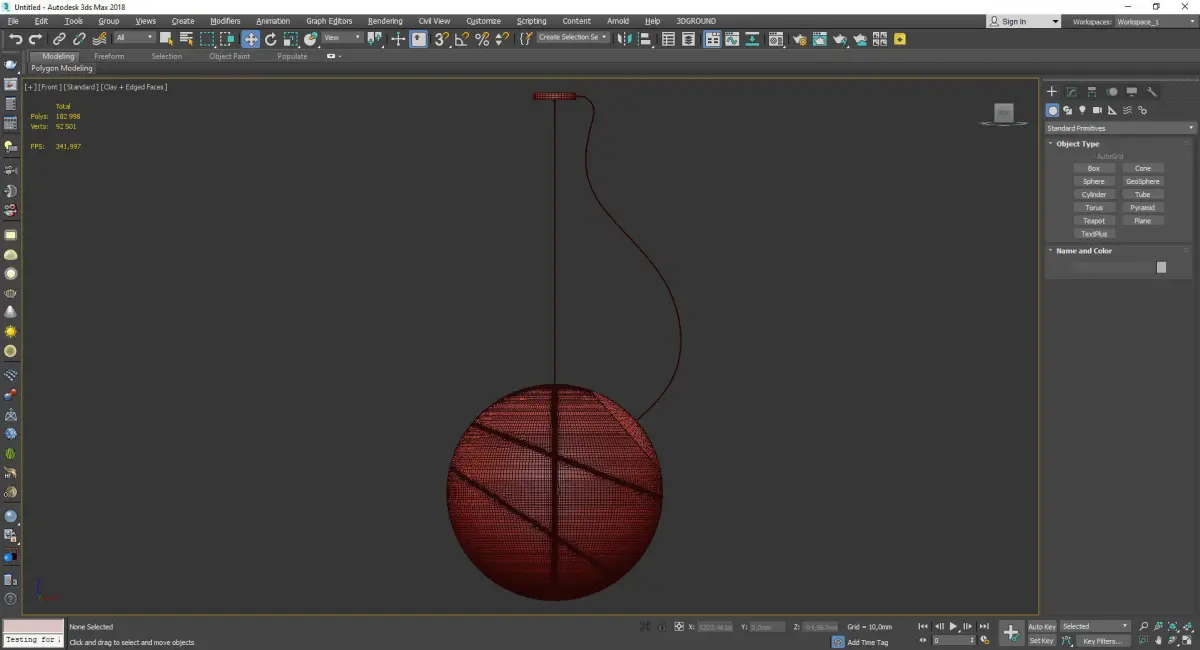Open the Rendered Frame Window icon

click(x=819, y=39)
